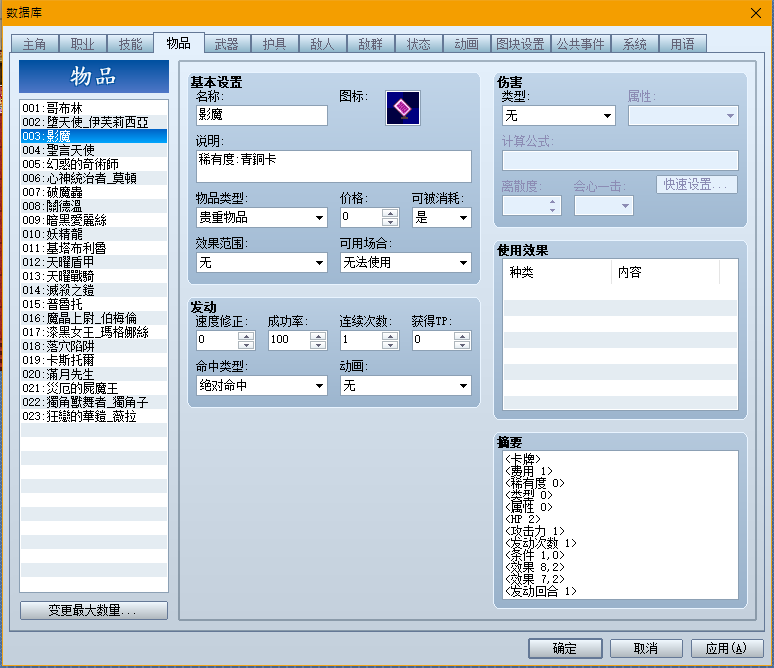Click the 种类 column header
Image resolution: width=774 pixels, height=668 pixels.
point(558,272)
